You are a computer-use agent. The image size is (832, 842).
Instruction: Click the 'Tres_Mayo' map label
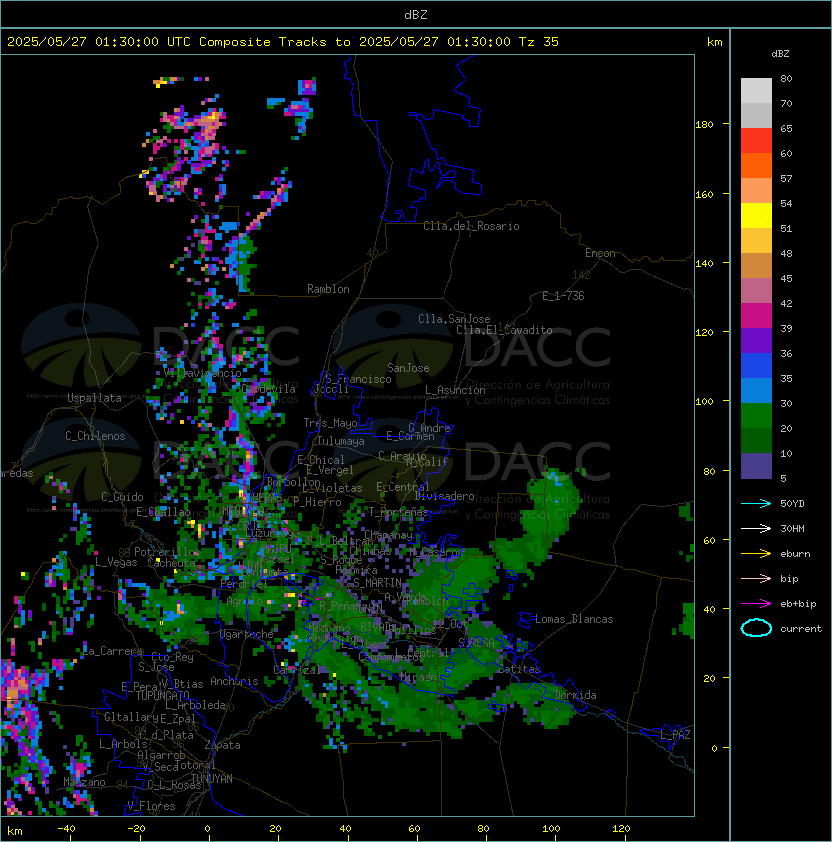pos(330,423)
